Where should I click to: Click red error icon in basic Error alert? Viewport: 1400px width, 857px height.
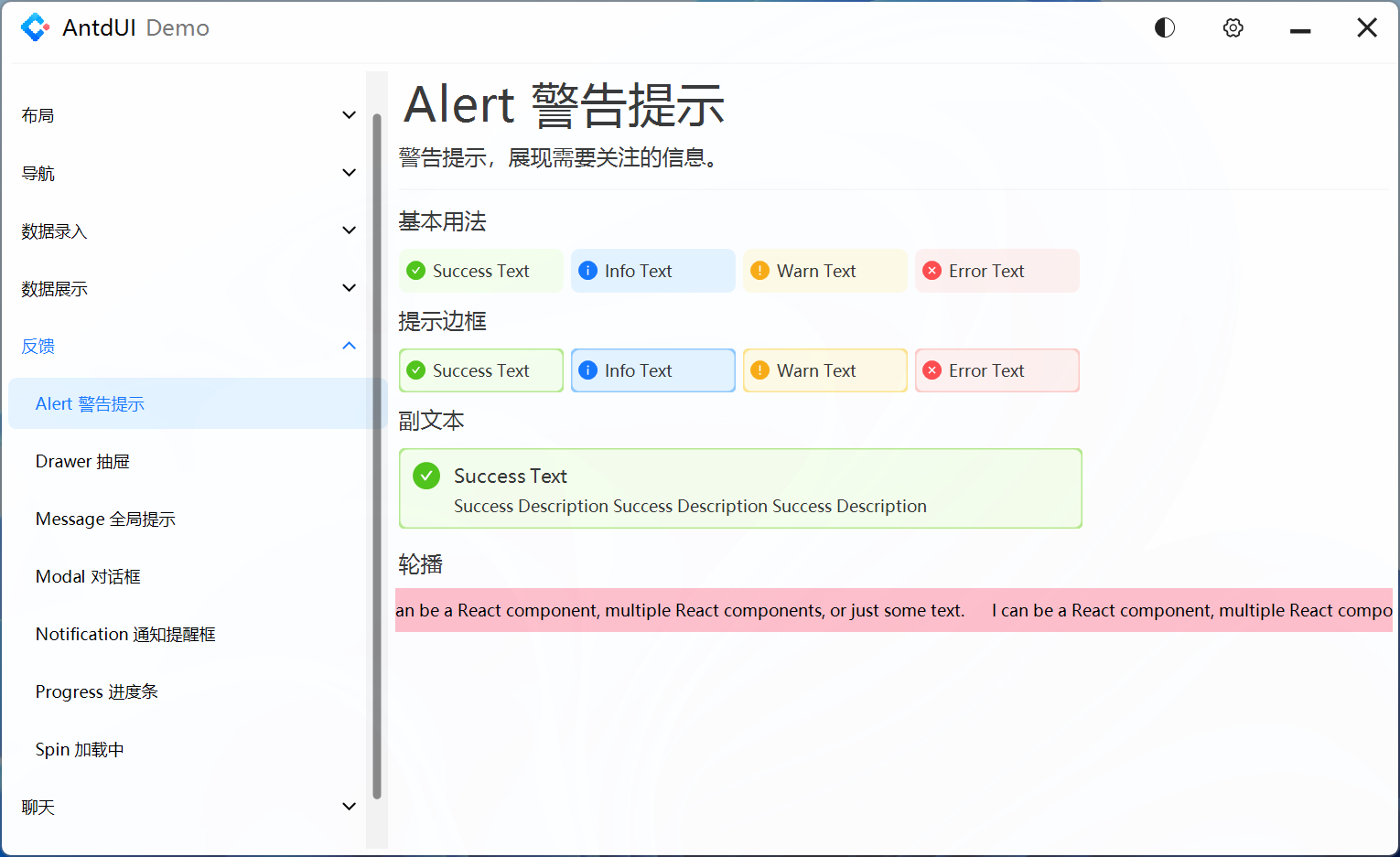[x=932, y=271]
